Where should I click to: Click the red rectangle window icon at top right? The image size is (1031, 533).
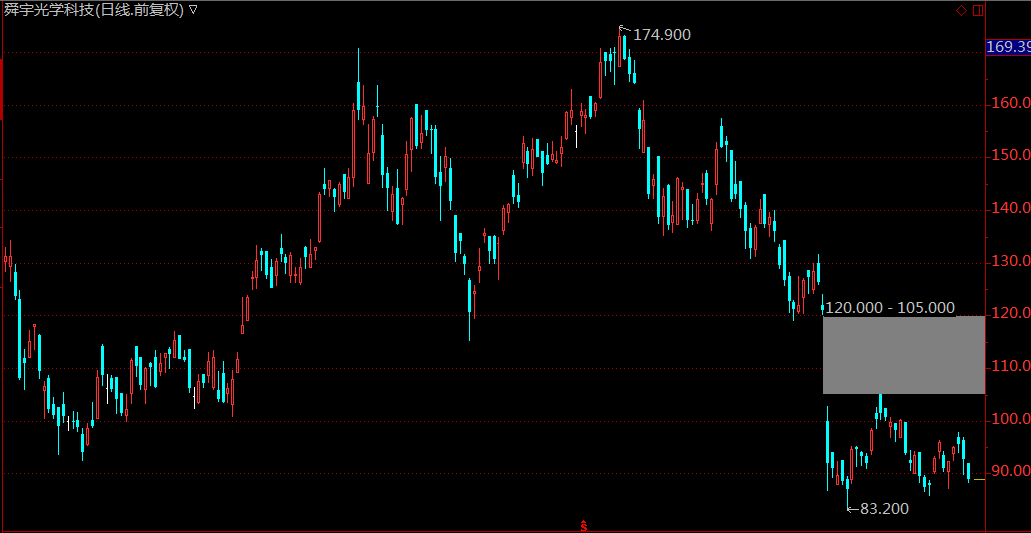(978, 10)
